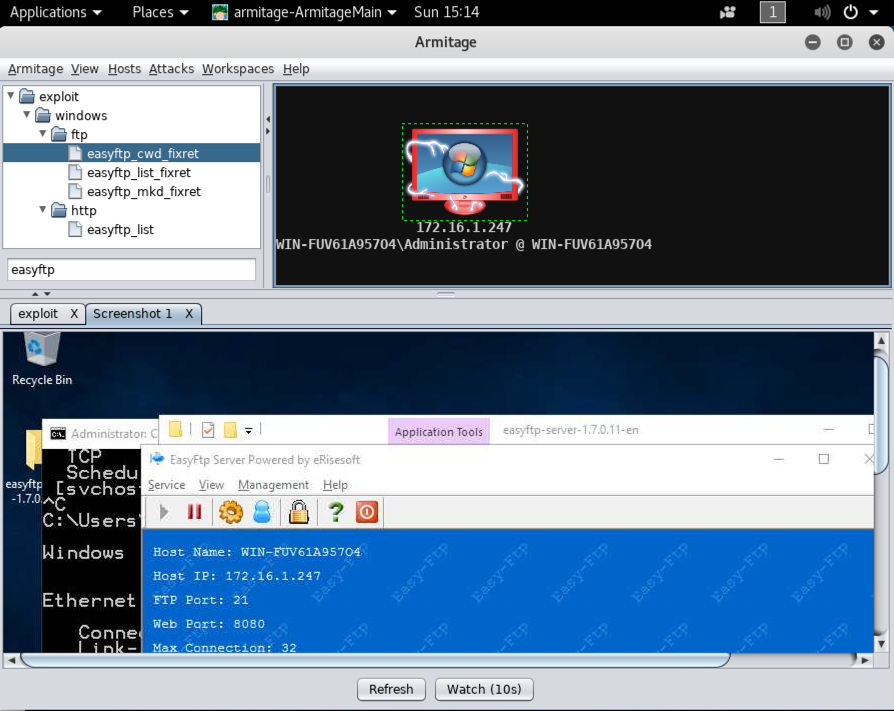Click the volume speaker icon in top bar
The height and width of the screenshot is (711, 894).
822,12
